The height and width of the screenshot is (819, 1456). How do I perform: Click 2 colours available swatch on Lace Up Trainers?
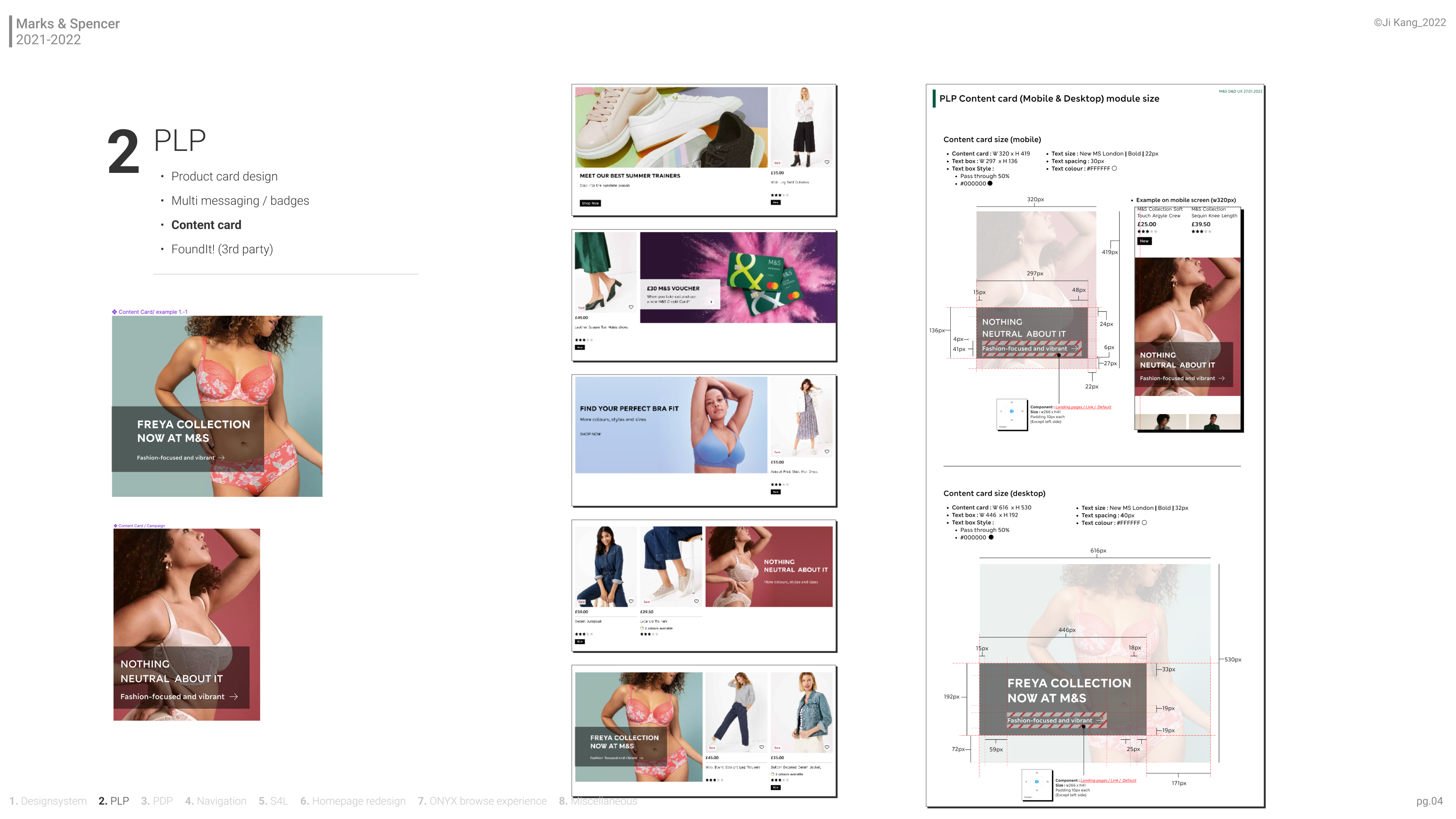click(x=642, y=628)
